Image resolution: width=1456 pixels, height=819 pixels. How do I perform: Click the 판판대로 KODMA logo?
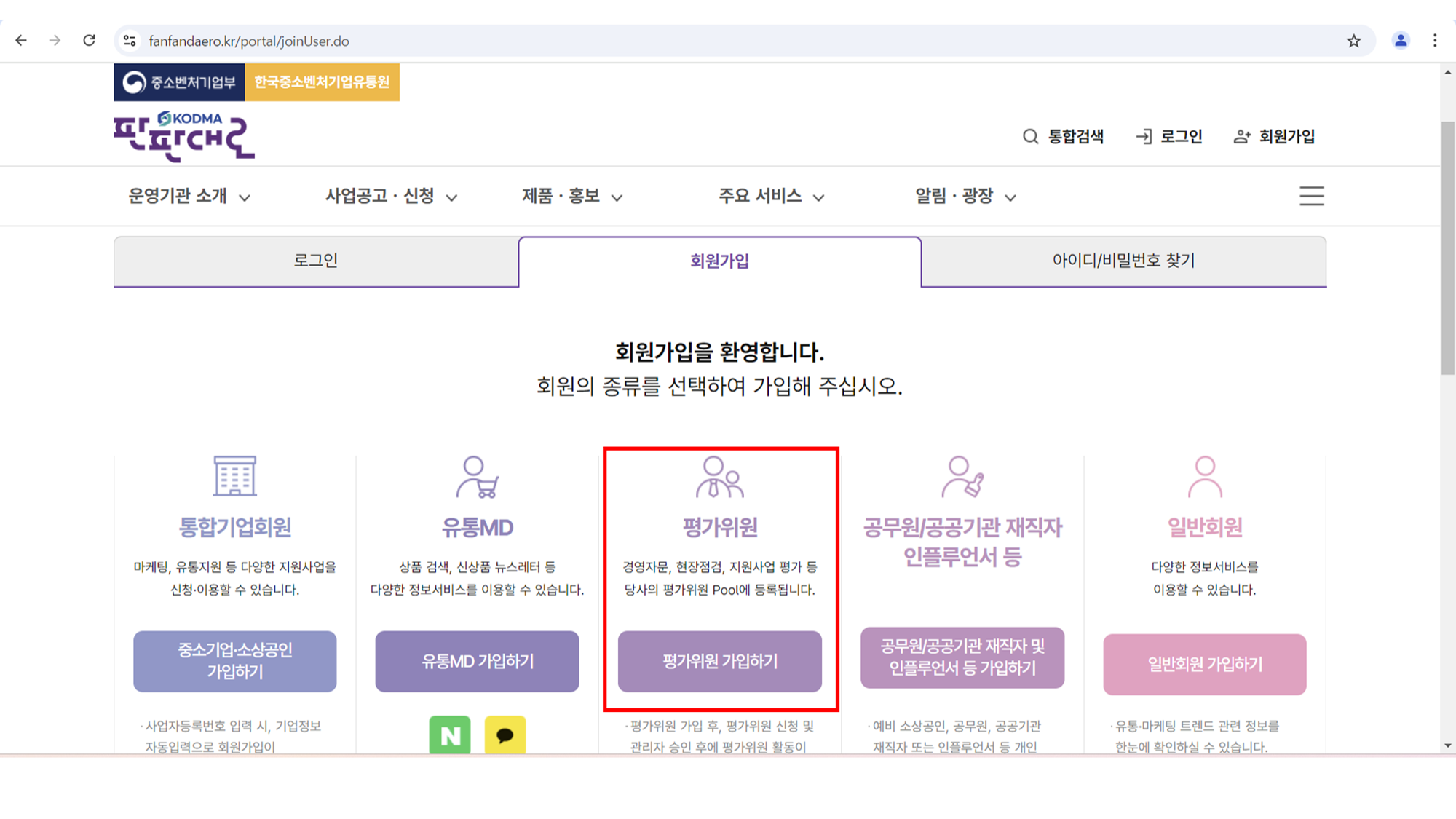184,136
